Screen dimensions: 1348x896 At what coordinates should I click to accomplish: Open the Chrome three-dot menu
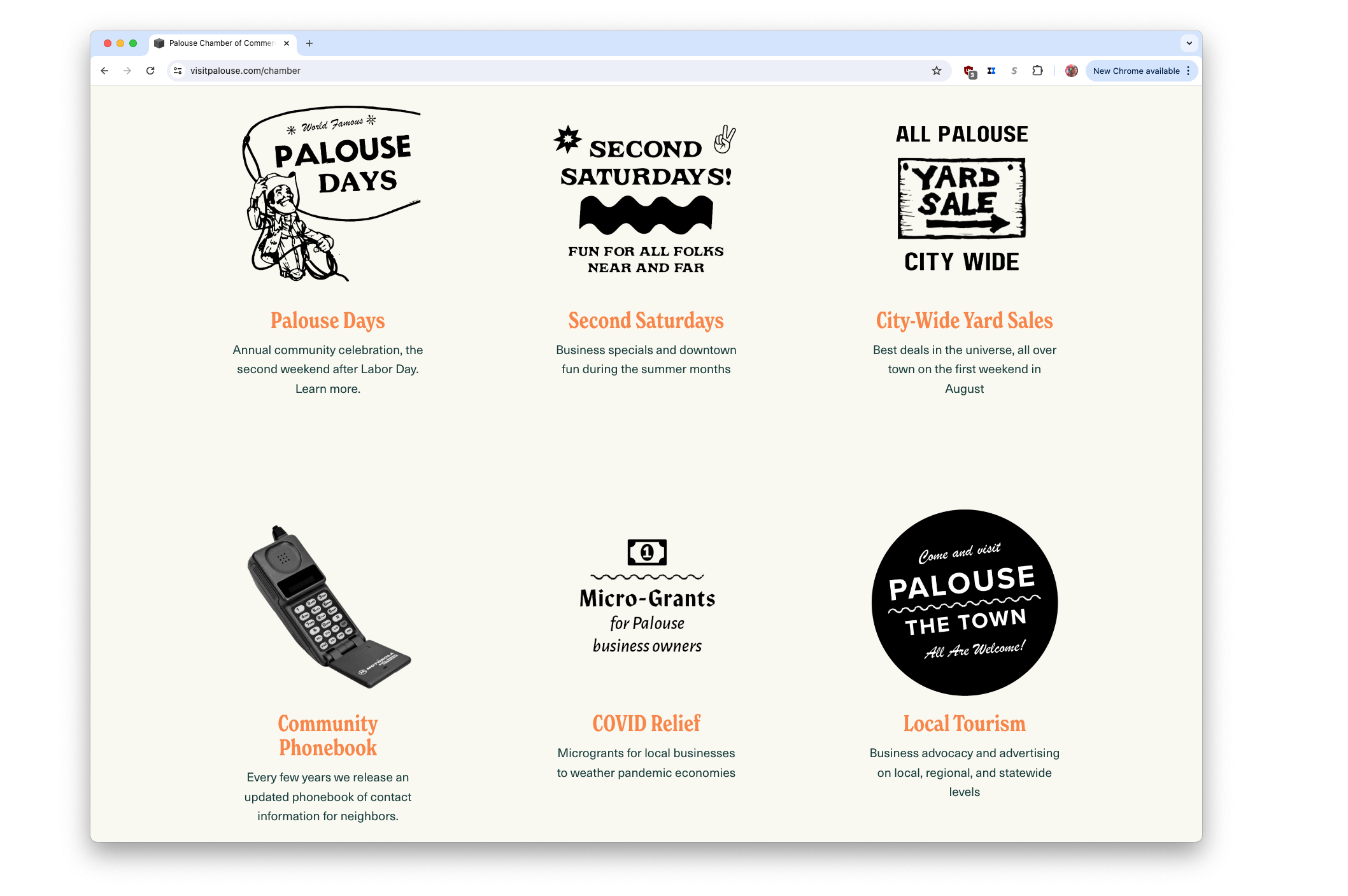tap(1188, 71)
